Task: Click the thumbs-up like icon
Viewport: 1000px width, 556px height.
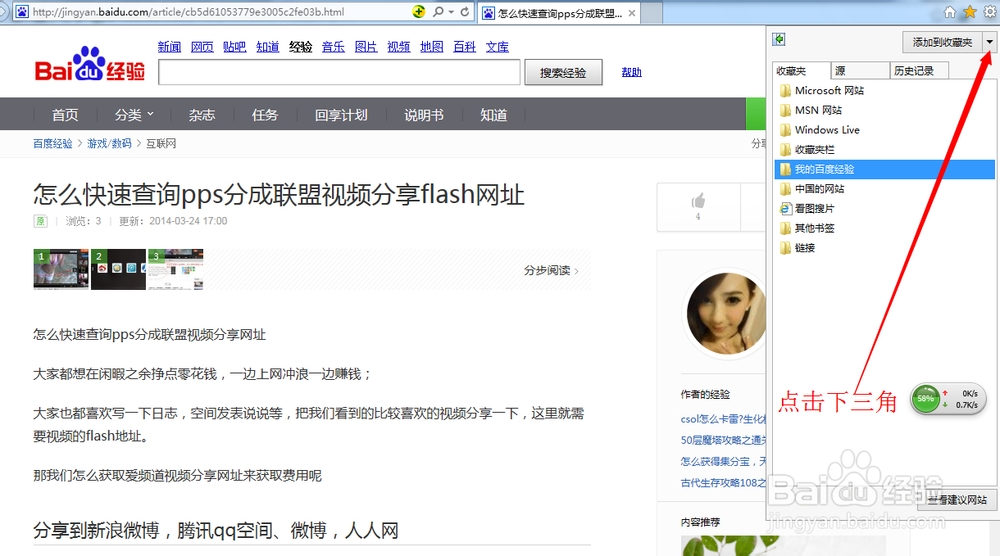Action: 698,201
